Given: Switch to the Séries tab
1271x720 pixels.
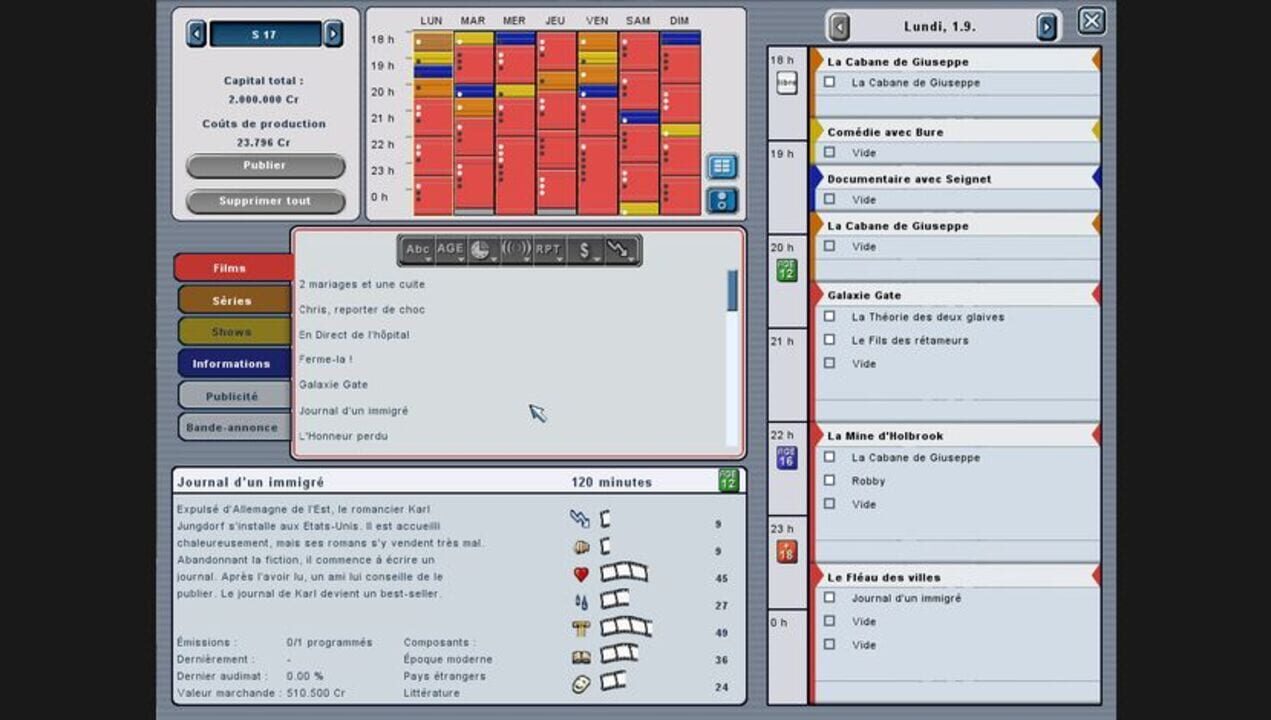Looking at the screenshot, I should click(x=232, y=299).
